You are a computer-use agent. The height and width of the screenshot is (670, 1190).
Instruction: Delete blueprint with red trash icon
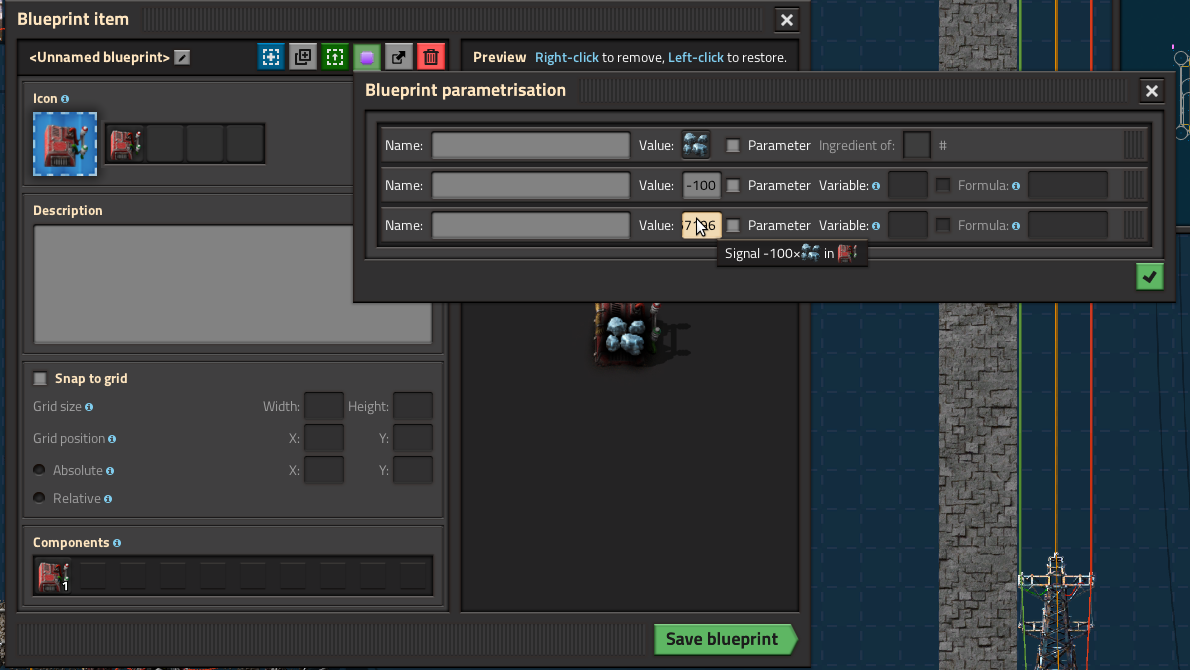point(431,57)
